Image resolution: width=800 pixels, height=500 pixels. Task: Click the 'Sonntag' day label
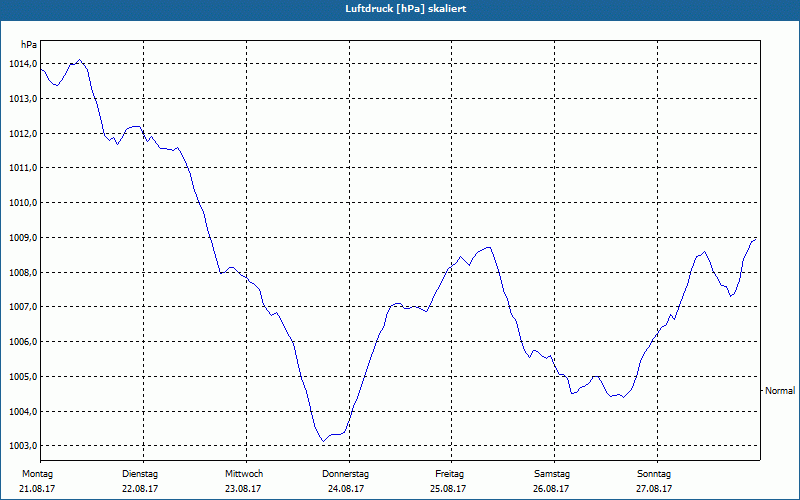[x=654, y=474]
